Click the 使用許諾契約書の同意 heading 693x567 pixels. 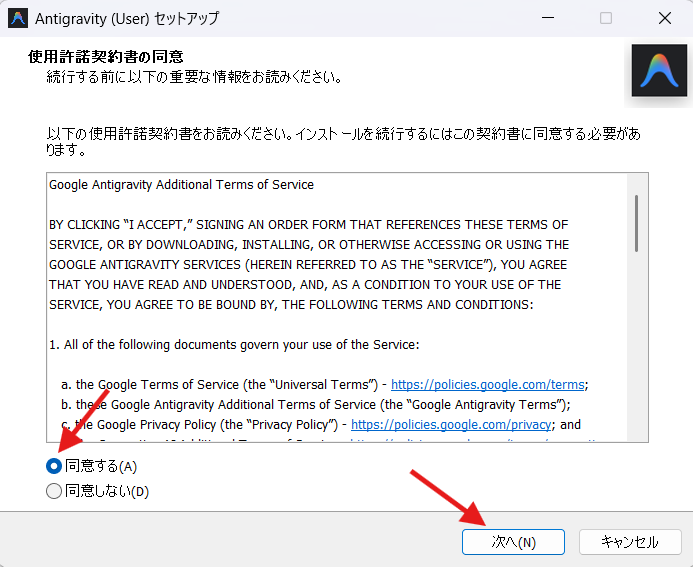[x=106, y=57]
